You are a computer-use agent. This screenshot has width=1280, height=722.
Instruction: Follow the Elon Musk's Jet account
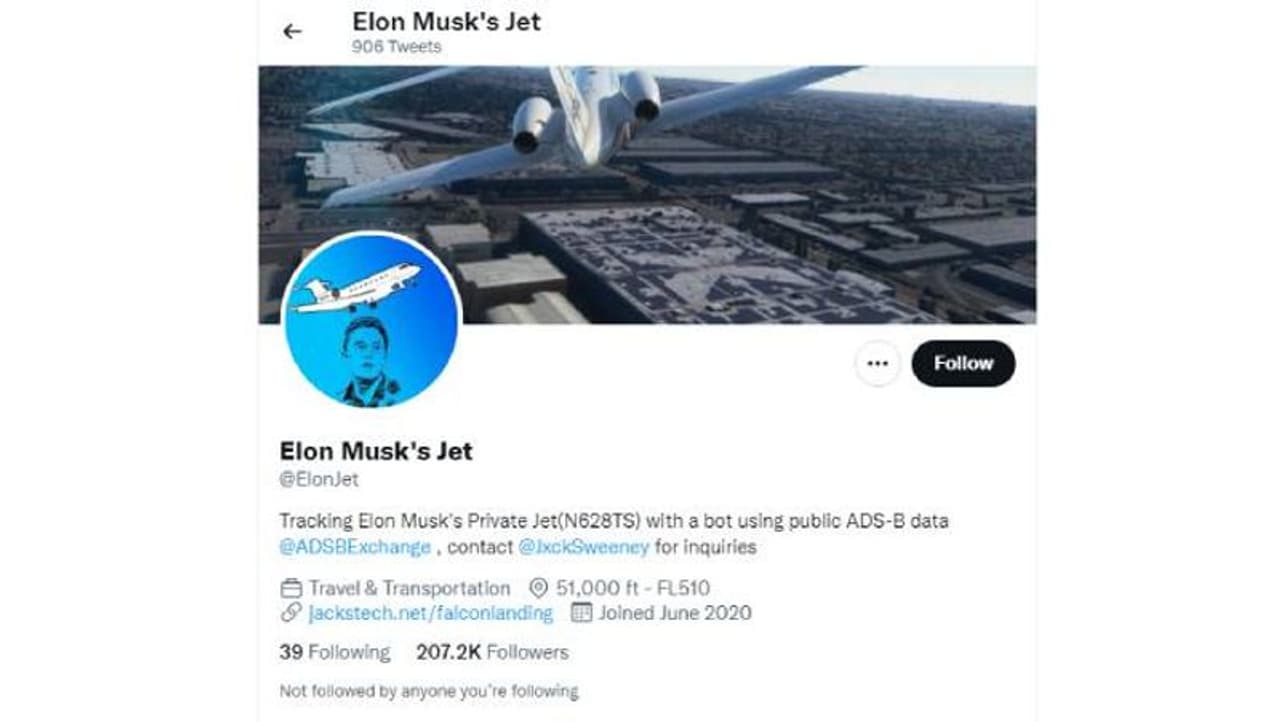point(963,363)
